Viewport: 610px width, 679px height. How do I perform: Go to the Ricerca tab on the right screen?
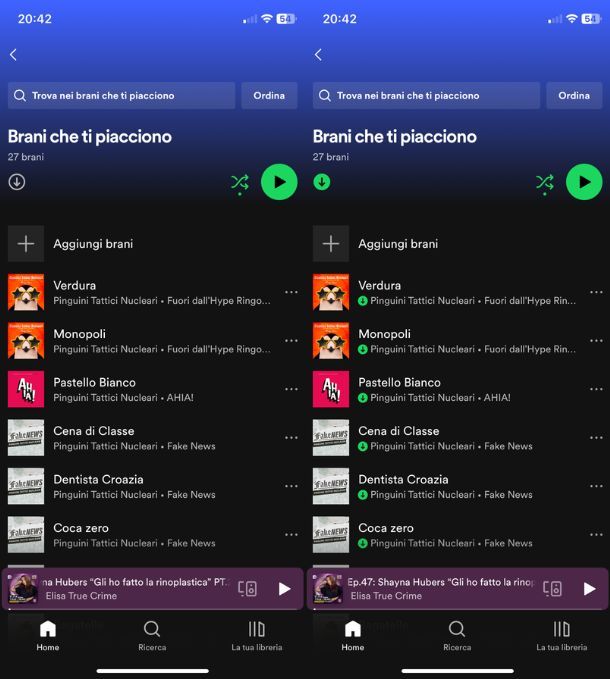coord(457,636)
